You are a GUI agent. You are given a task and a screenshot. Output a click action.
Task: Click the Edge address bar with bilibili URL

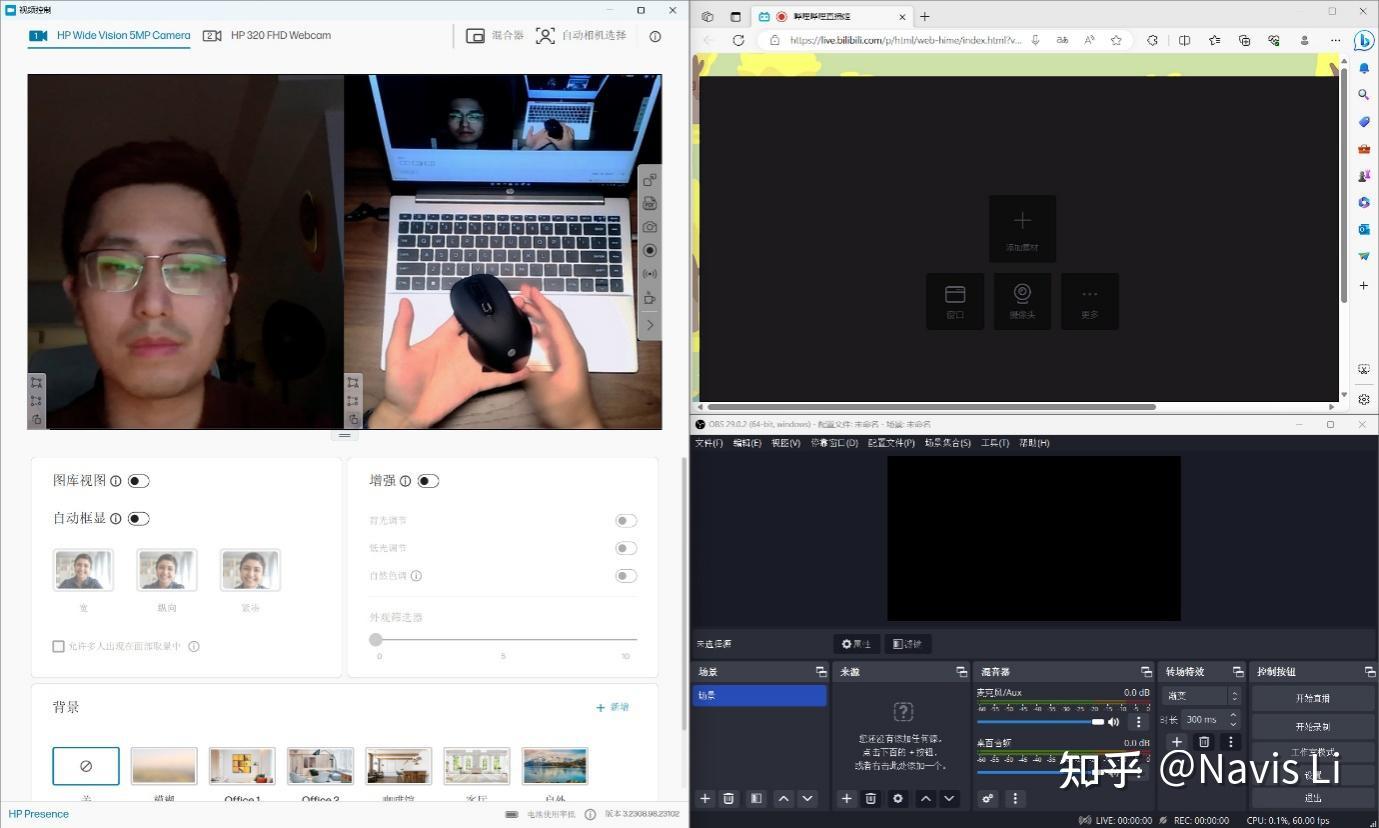click(x=905, y=40)
